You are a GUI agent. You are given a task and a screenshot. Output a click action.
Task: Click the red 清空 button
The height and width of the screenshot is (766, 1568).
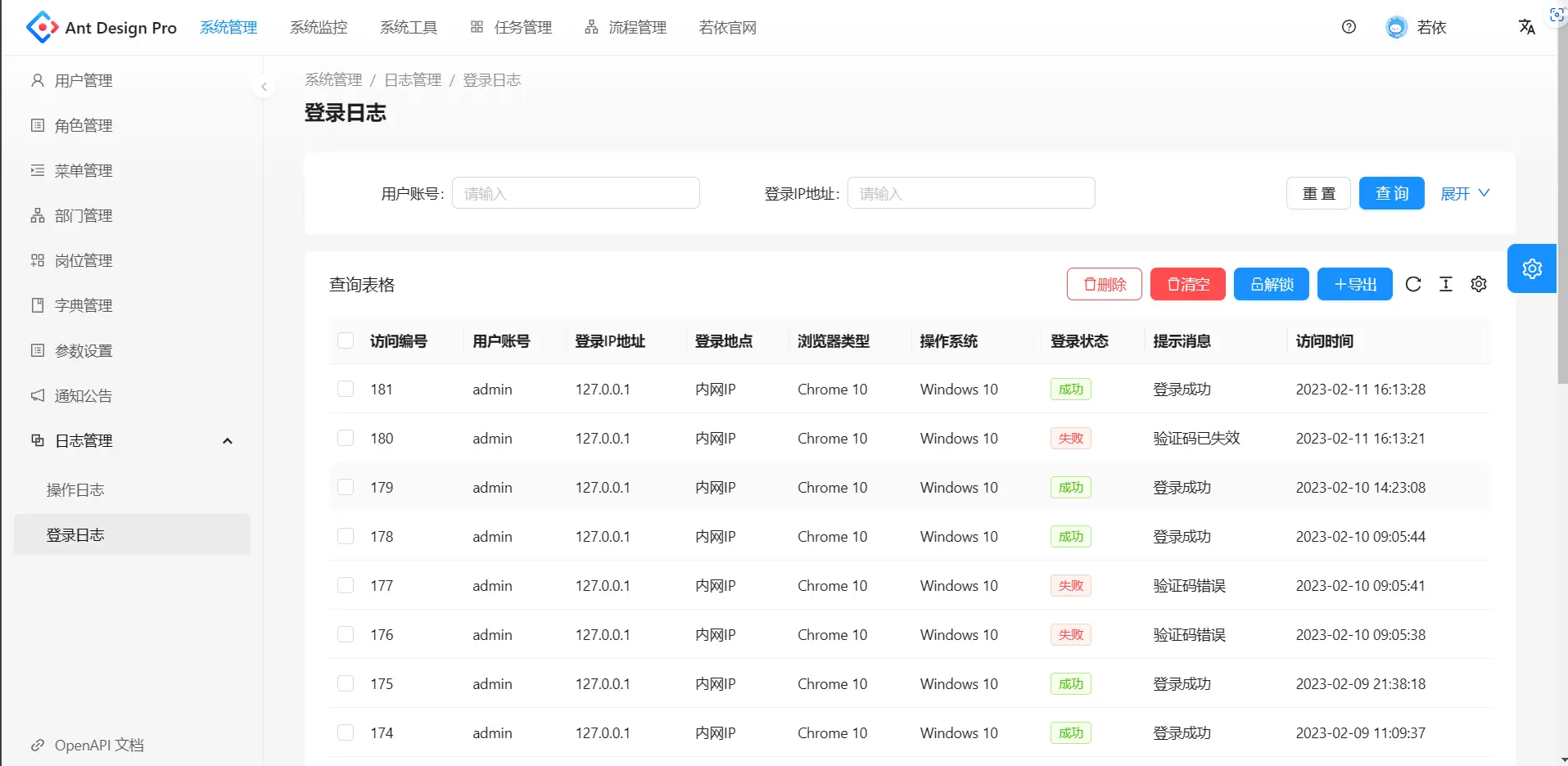coord(1188,284)
